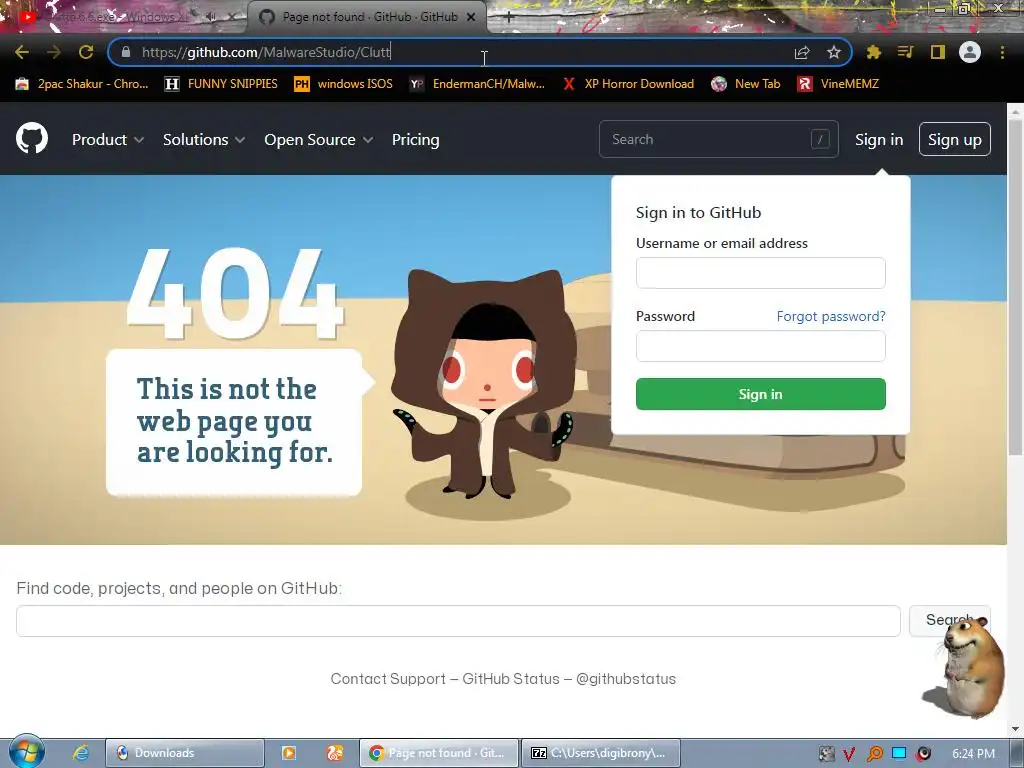Click the page vertical scrollbar thumb

click(x=1016, y=287)
